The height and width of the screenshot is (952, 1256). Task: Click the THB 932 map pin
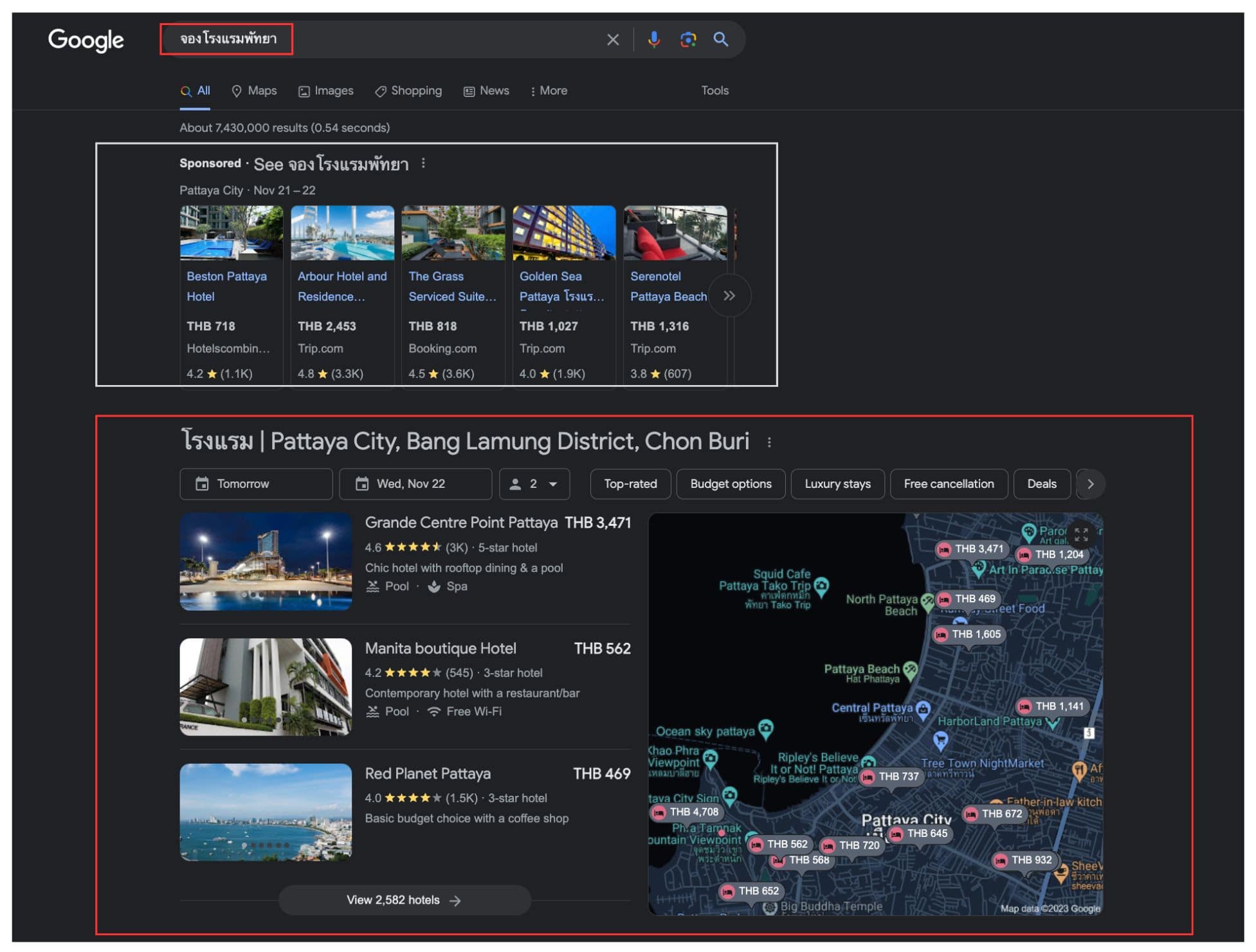coord(1024,860)
